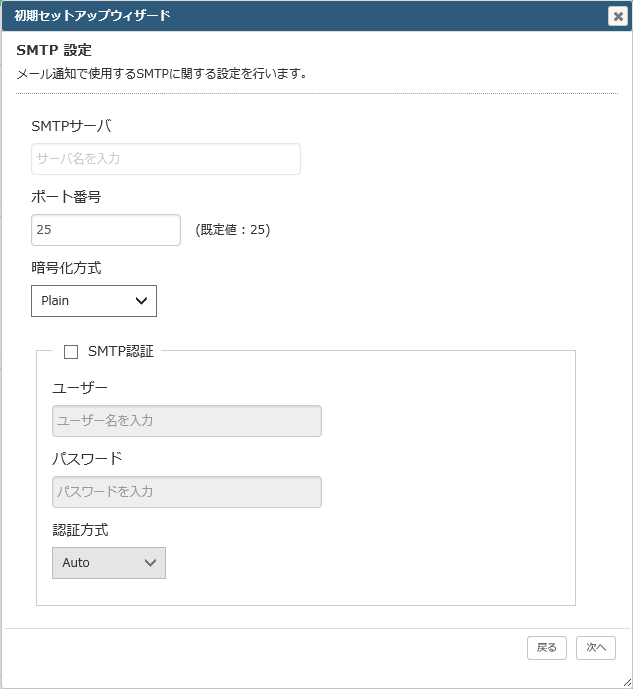This screenshot has height=689, width=633.
Task: Click the ポート番号 field showing 25
Action: click(x=106, y=230)
